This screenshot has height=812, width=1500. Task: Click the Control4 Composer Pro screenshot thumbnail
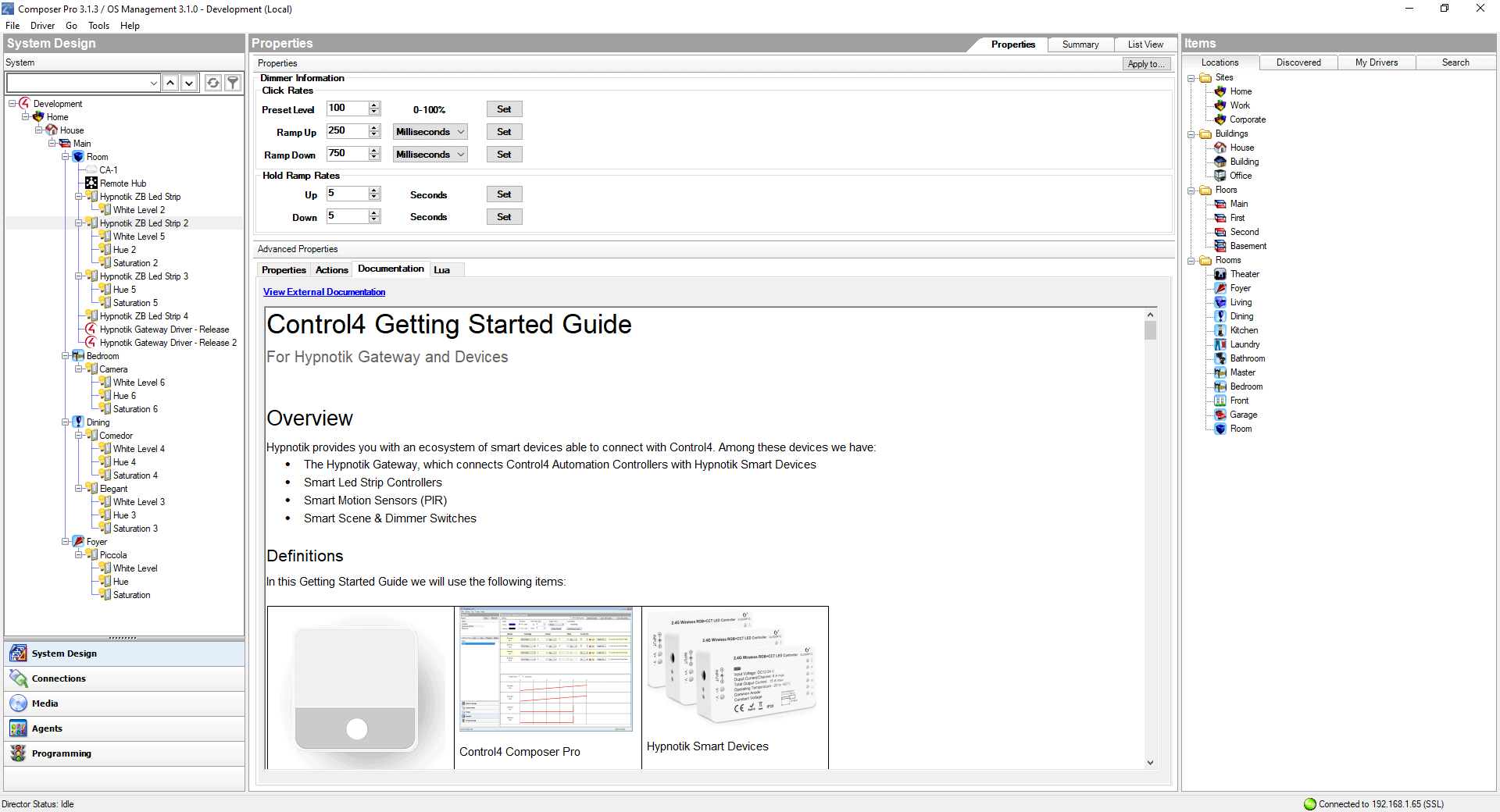pos(546,669)
